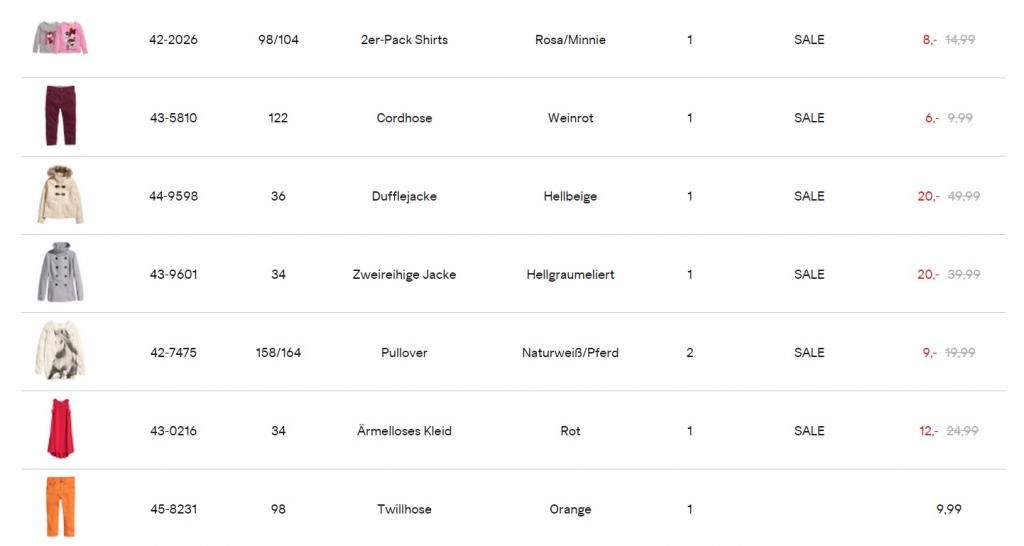Click the red sleeveless dress image
The image size is (1024, 546).
pos(60,429)
